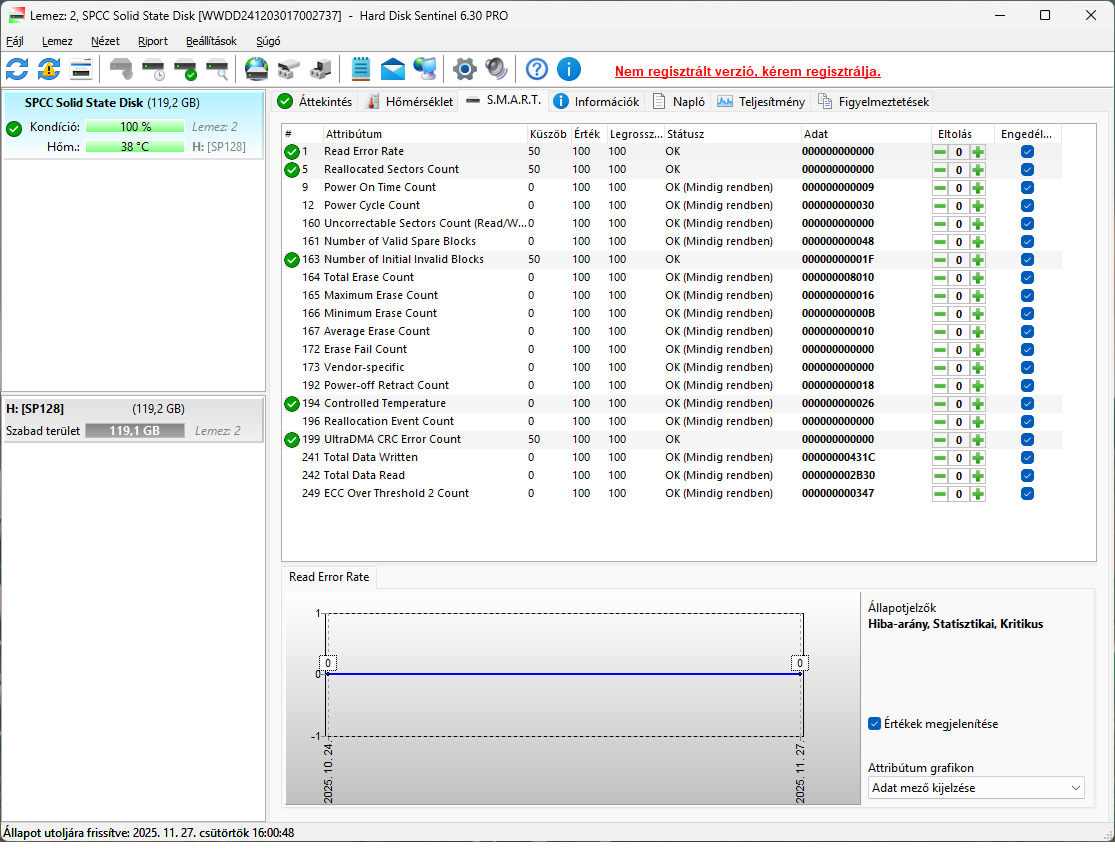Click the blue refresh arrows toolbar icon

[x=17, y=69]
